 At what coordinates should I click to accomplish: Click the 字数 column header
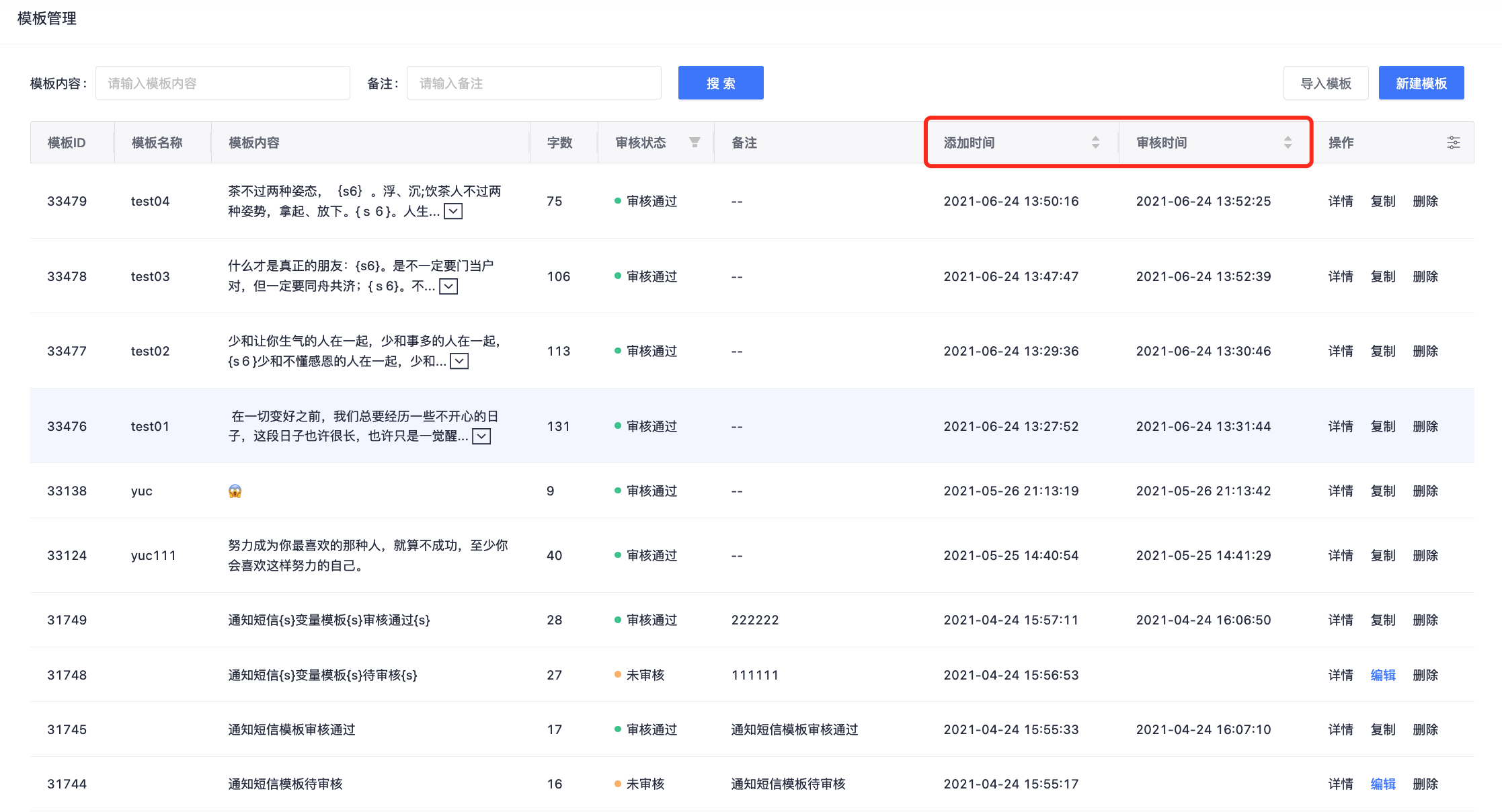tap(559, 143)
